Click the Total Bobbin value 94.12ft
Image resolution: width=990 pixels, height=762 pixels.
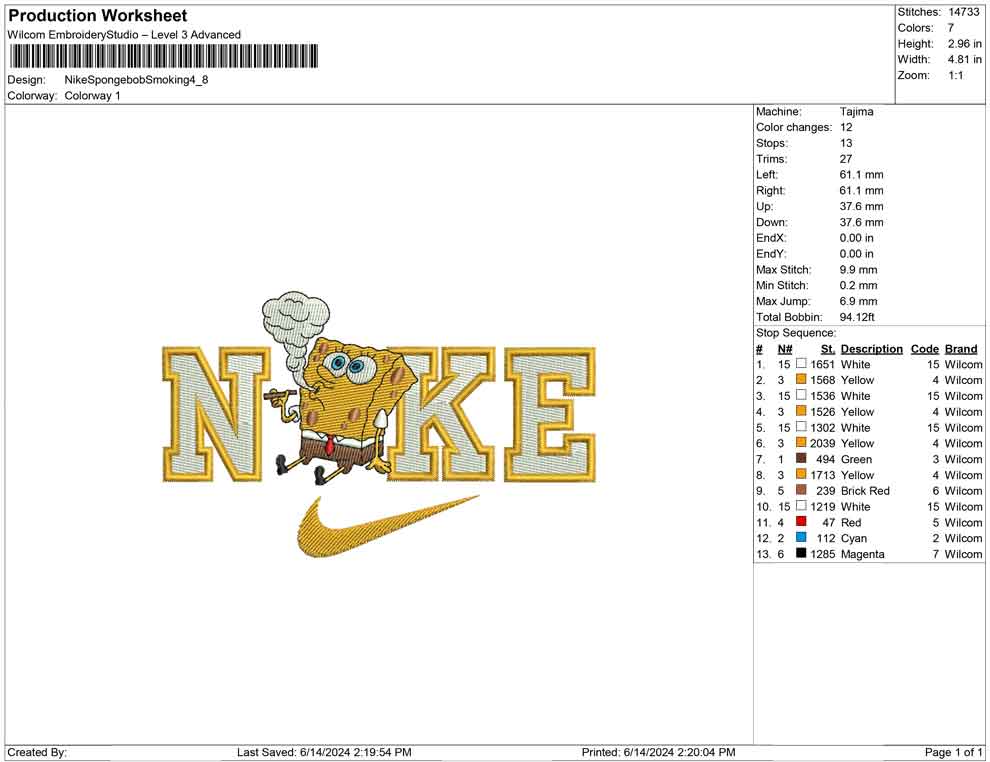click(857, 317)
